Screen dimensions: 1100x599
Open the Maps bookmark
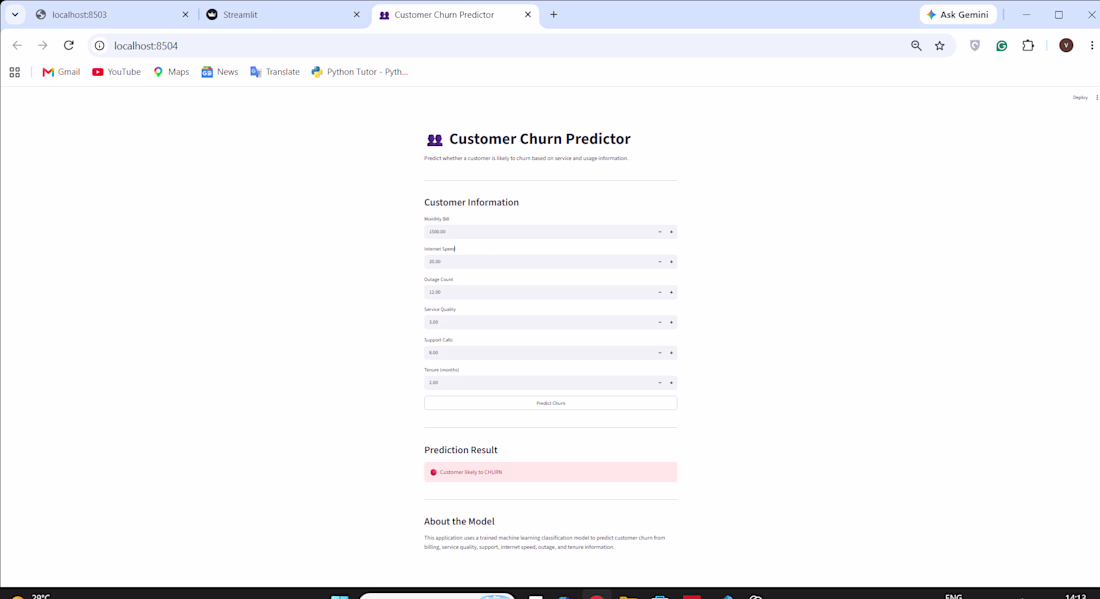click(171, 72)
